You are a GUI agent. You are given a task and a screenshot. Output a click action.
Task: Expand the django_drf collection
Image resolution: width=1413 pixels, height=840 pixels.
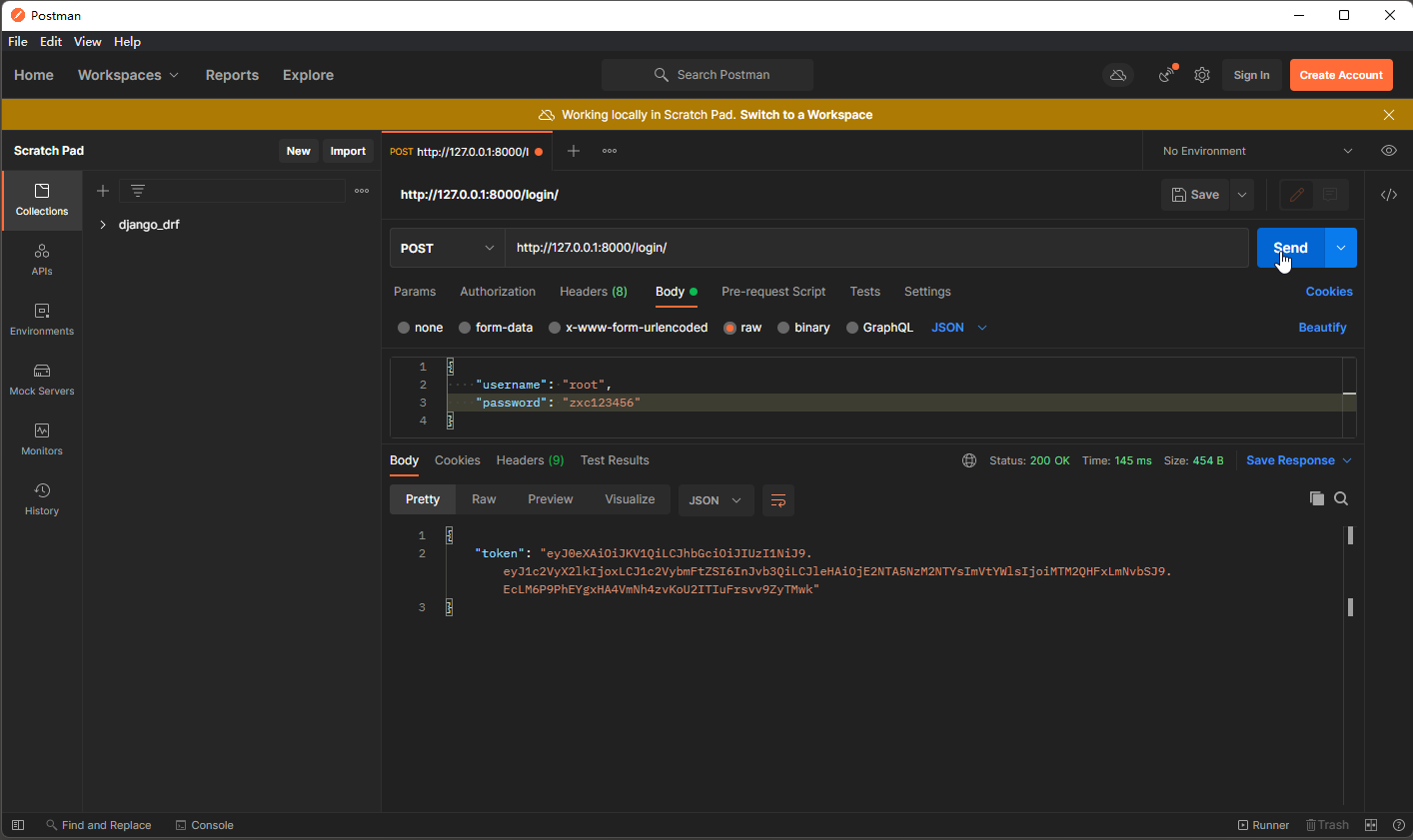click(103, 225)
